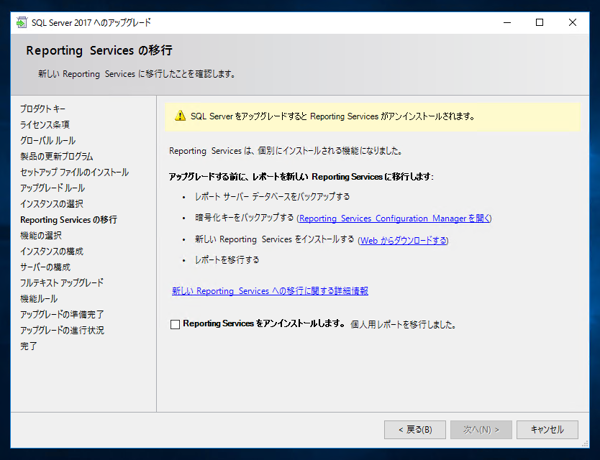The width and height of the screenshot is (600, 460).
Task: Select the 製品の更新プログラム step
Action: point(57,156)
